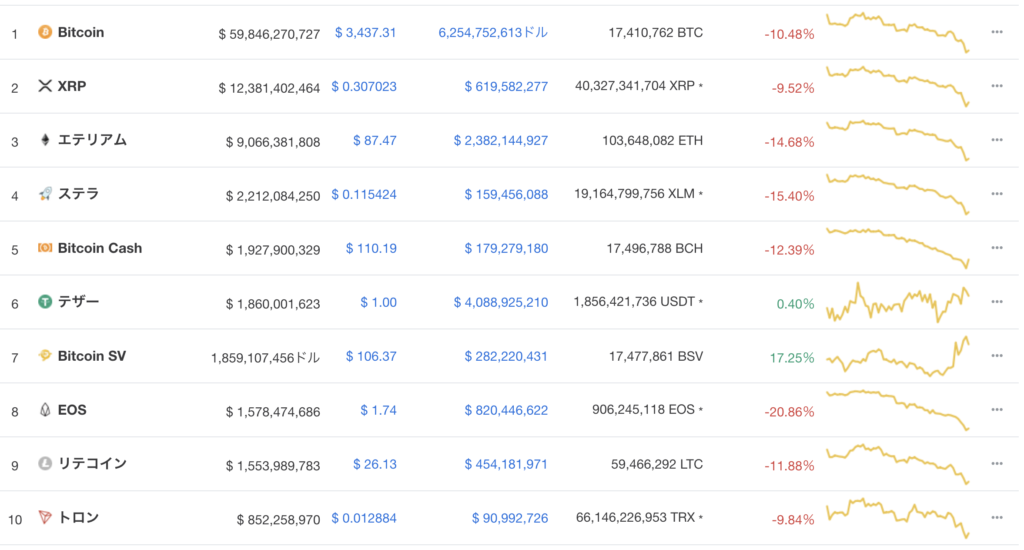
Task: Click the 17.25% change value
Action: click(792, 358)
